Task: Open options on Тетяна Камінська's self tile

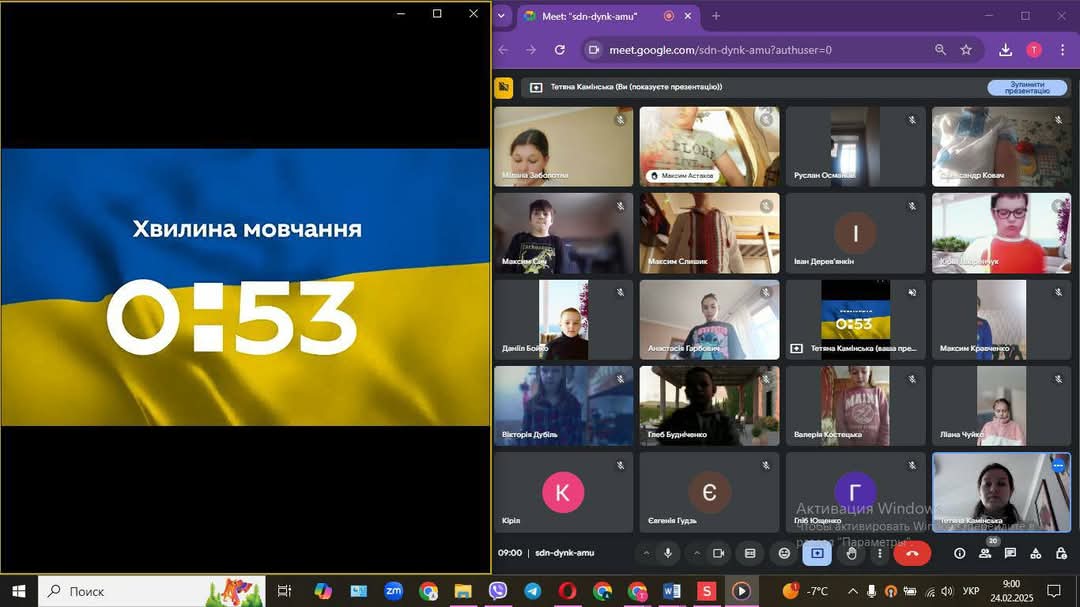Action: tap(1058, 466)
